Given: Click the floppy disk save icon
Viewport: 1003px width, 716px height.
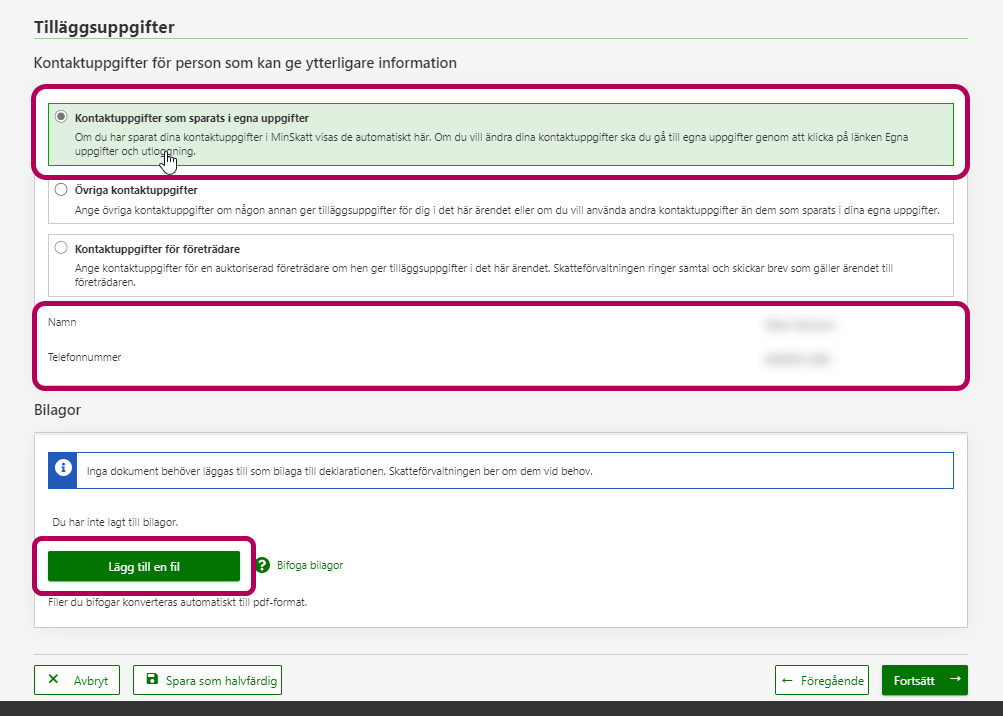Looking at the screenshot, I should 152,680.
